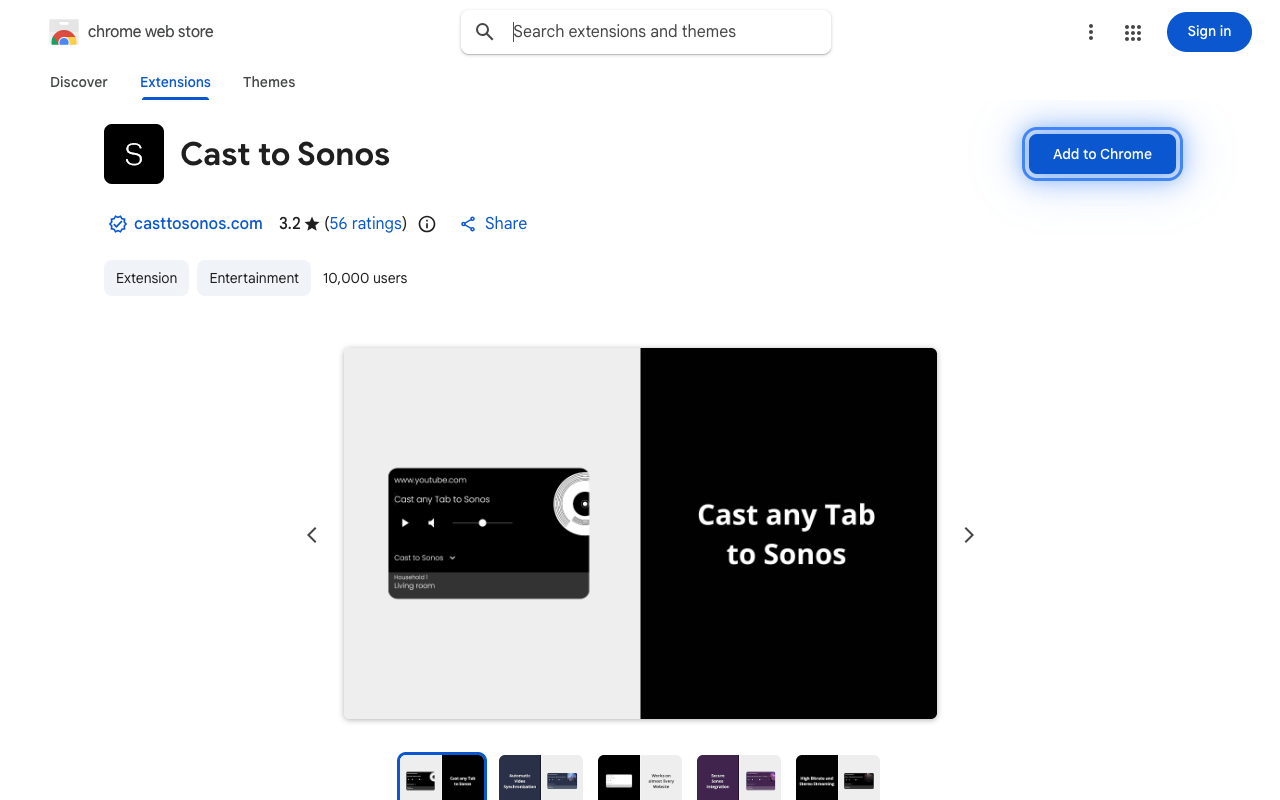The width and height of the screenshot is (1280, 800).
Task: Switch to the Discover tab
Action: (x=78, y=82)
